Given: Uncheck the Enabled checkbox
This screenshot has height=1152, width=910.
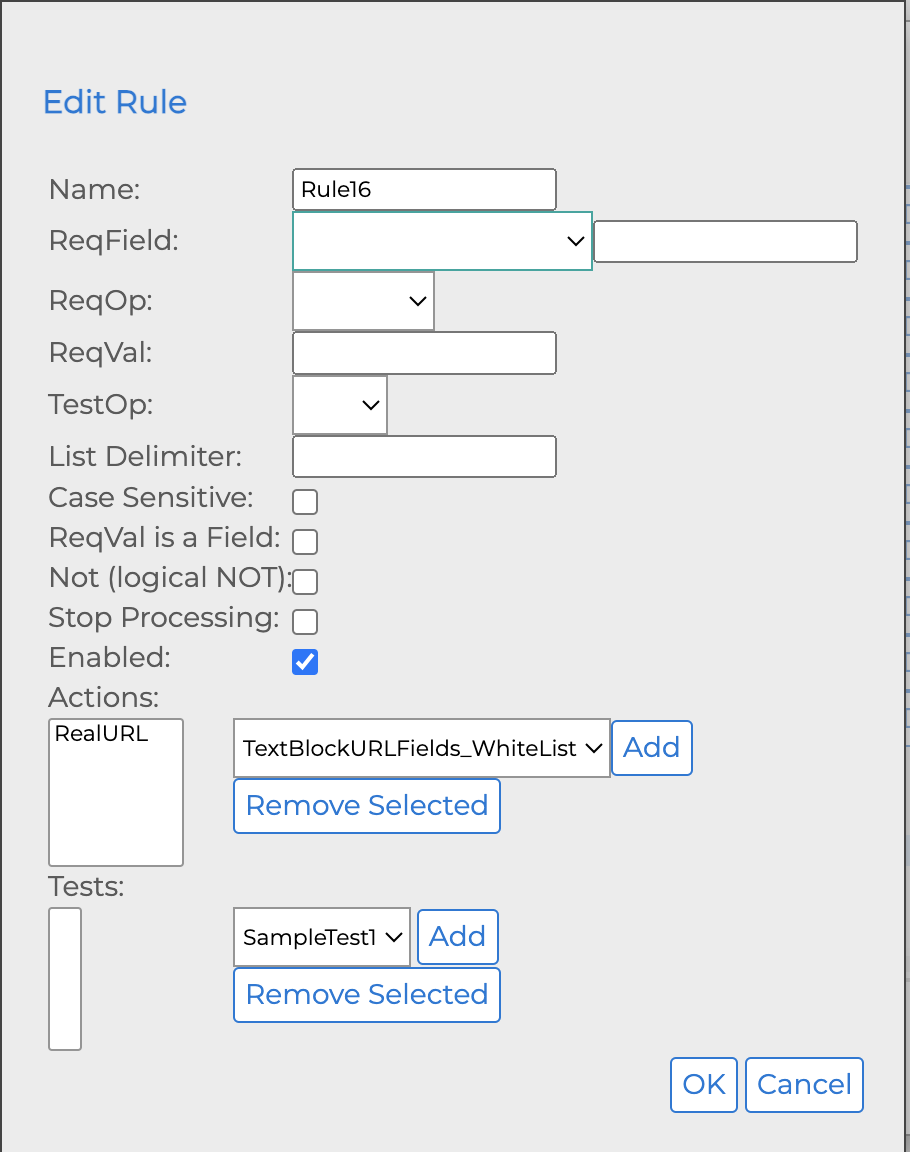Looking at the screenshot, I should tap(305, 662).
